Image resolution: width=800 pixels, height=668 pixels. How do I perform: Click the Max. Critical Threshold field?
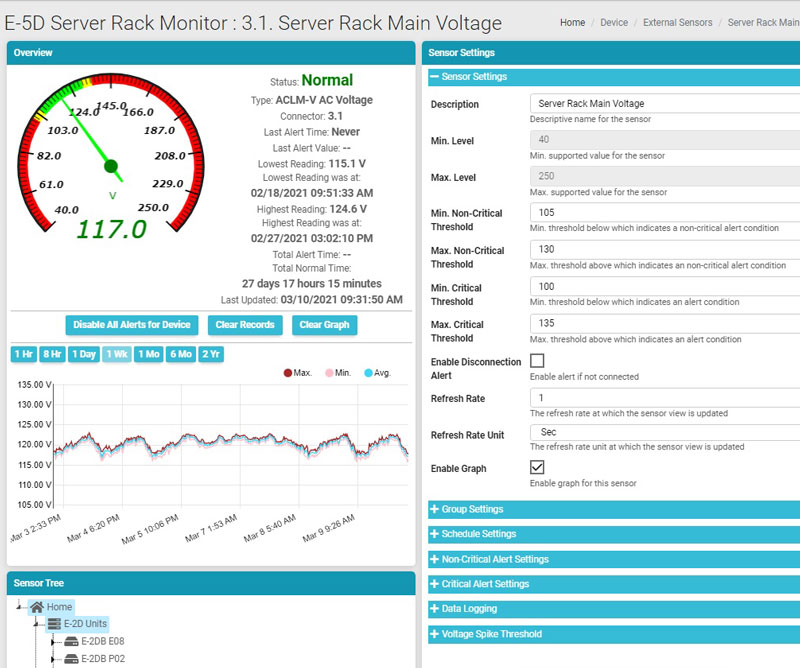tap(665, 323)
